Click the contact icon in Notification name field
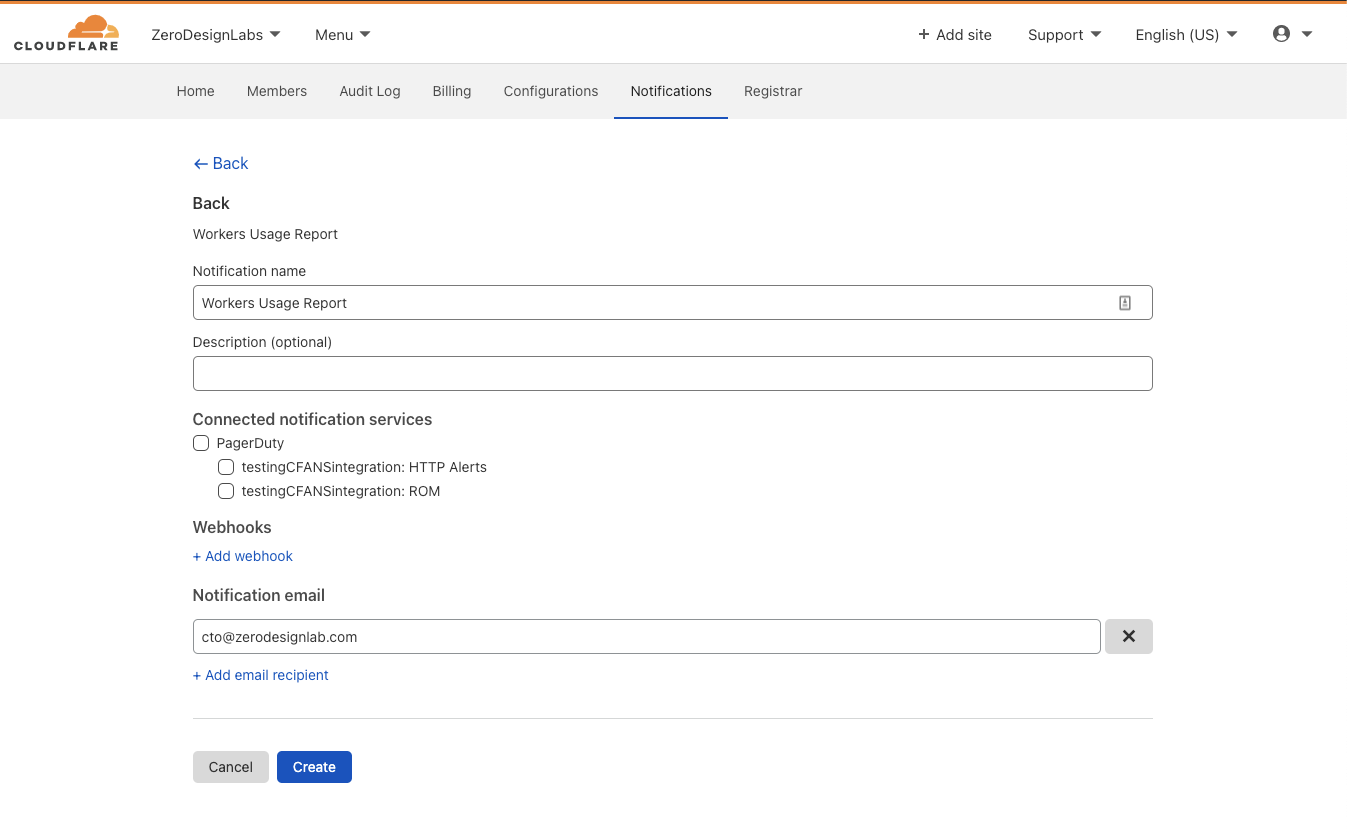 [x=1125, y=303]
